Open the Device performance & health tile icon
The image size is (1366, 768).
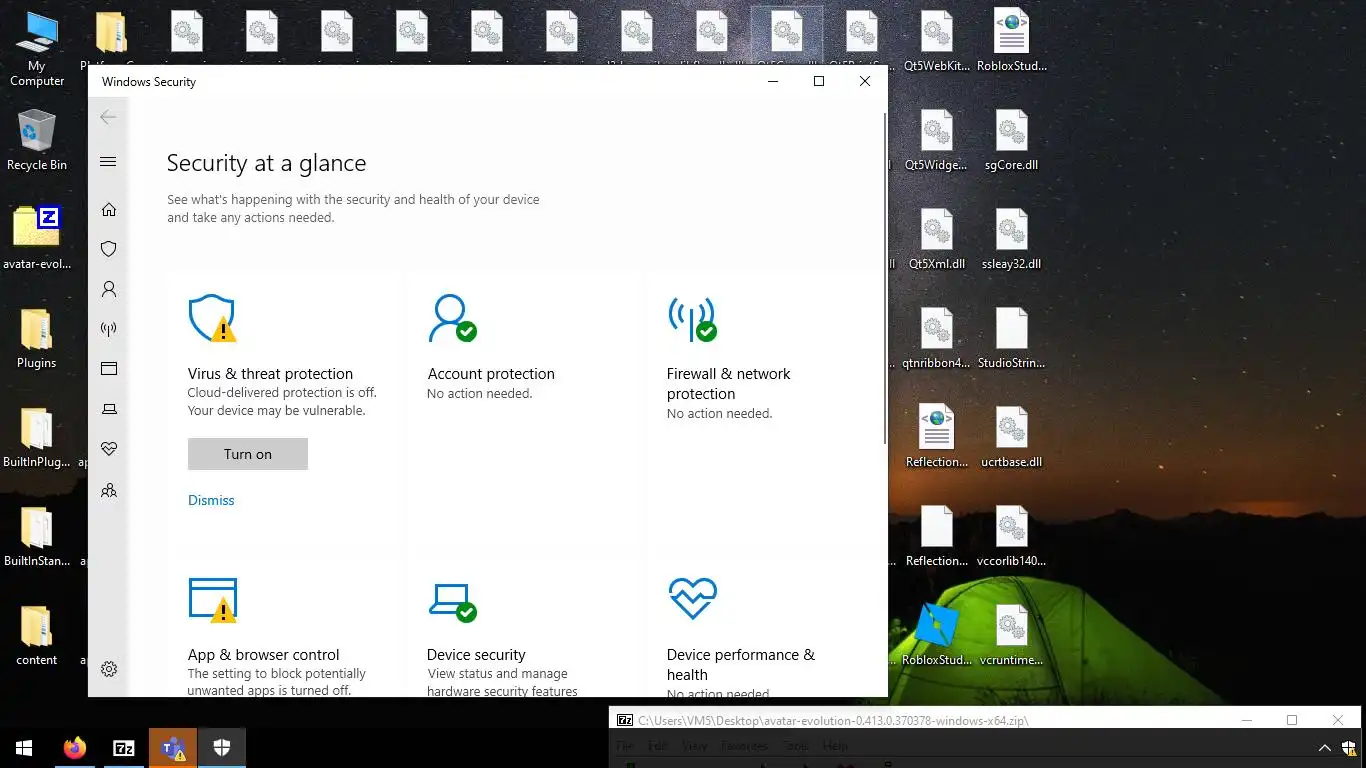692,599
